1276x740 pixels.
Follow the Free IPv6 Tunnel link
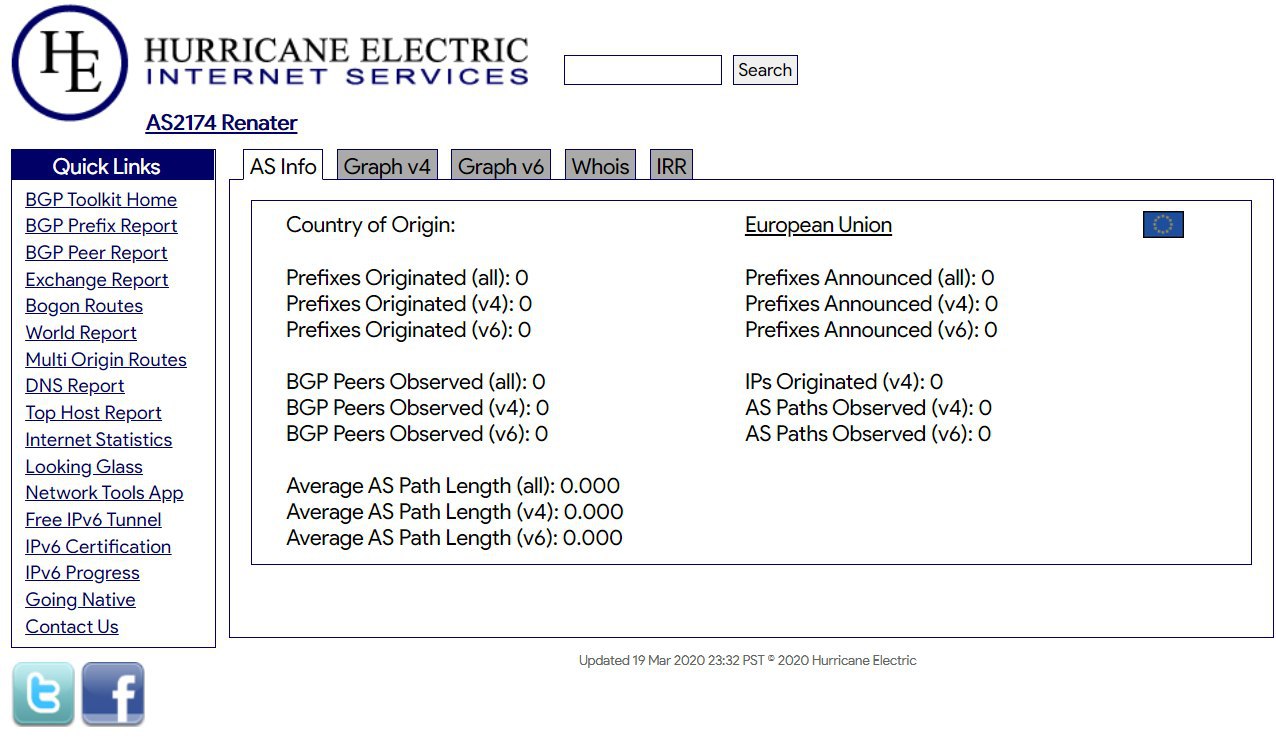point(93,520)
